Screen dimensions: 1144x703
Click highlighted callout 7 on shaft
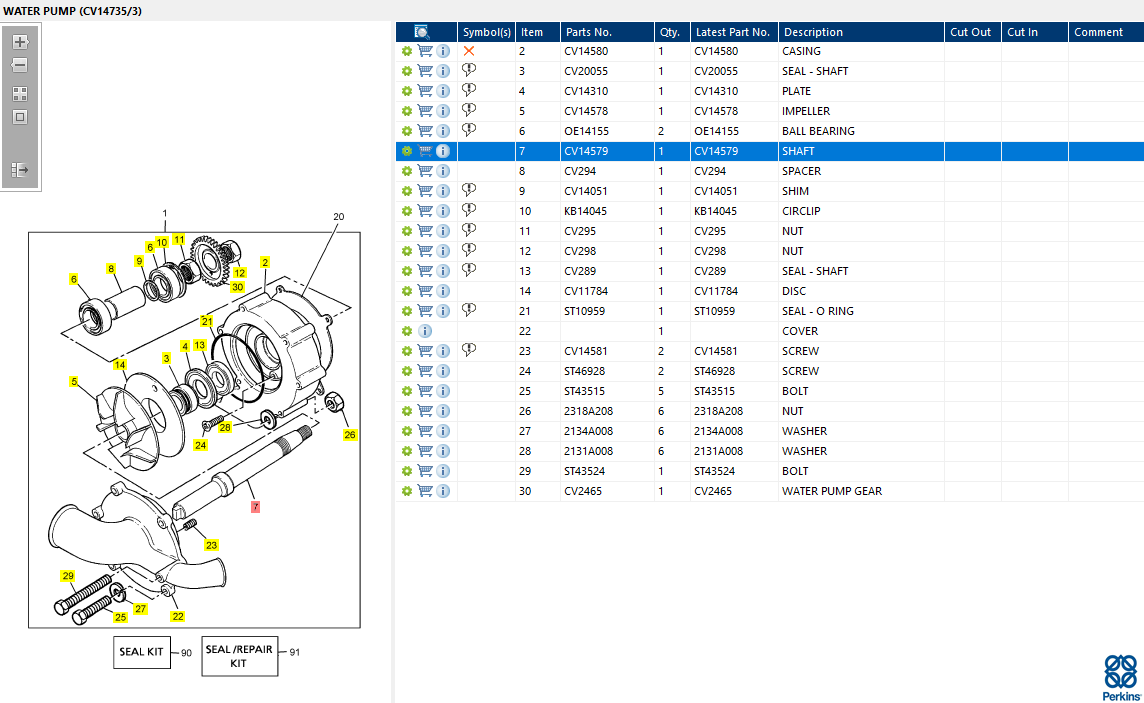click(x=255, y=507)
